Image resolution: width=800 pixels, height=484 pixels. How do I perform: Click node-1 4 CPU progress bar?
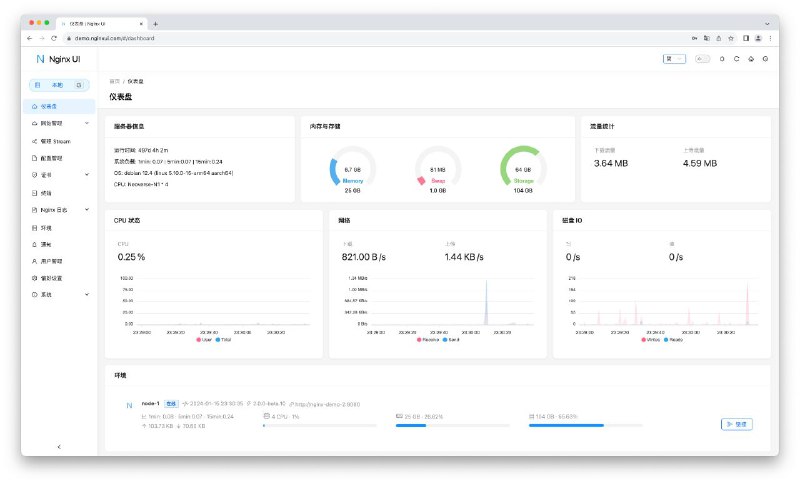(x=320, y=425)
